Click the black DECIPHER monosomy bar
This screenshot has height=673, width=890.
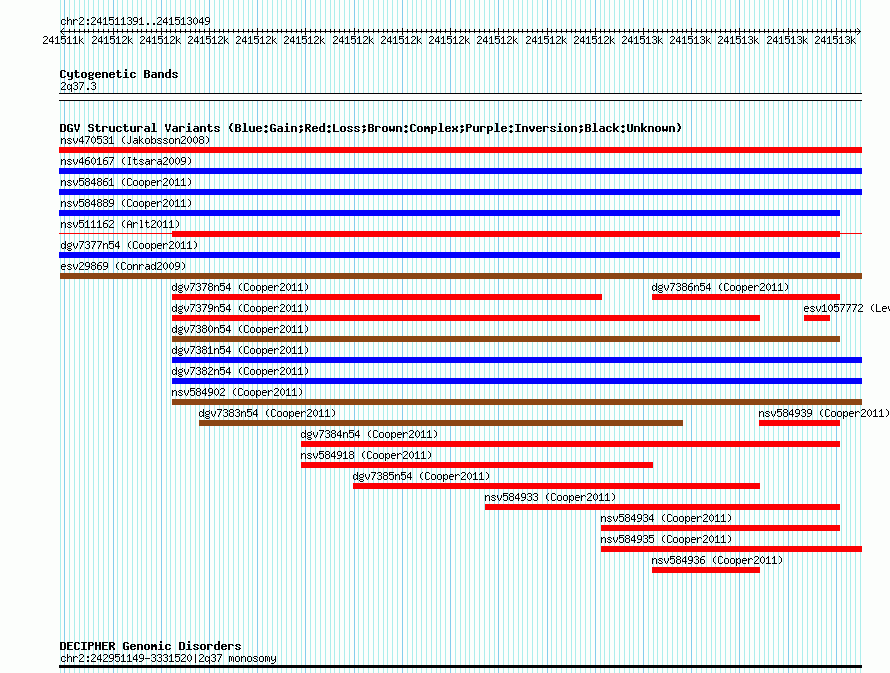(x=460, y=667)
